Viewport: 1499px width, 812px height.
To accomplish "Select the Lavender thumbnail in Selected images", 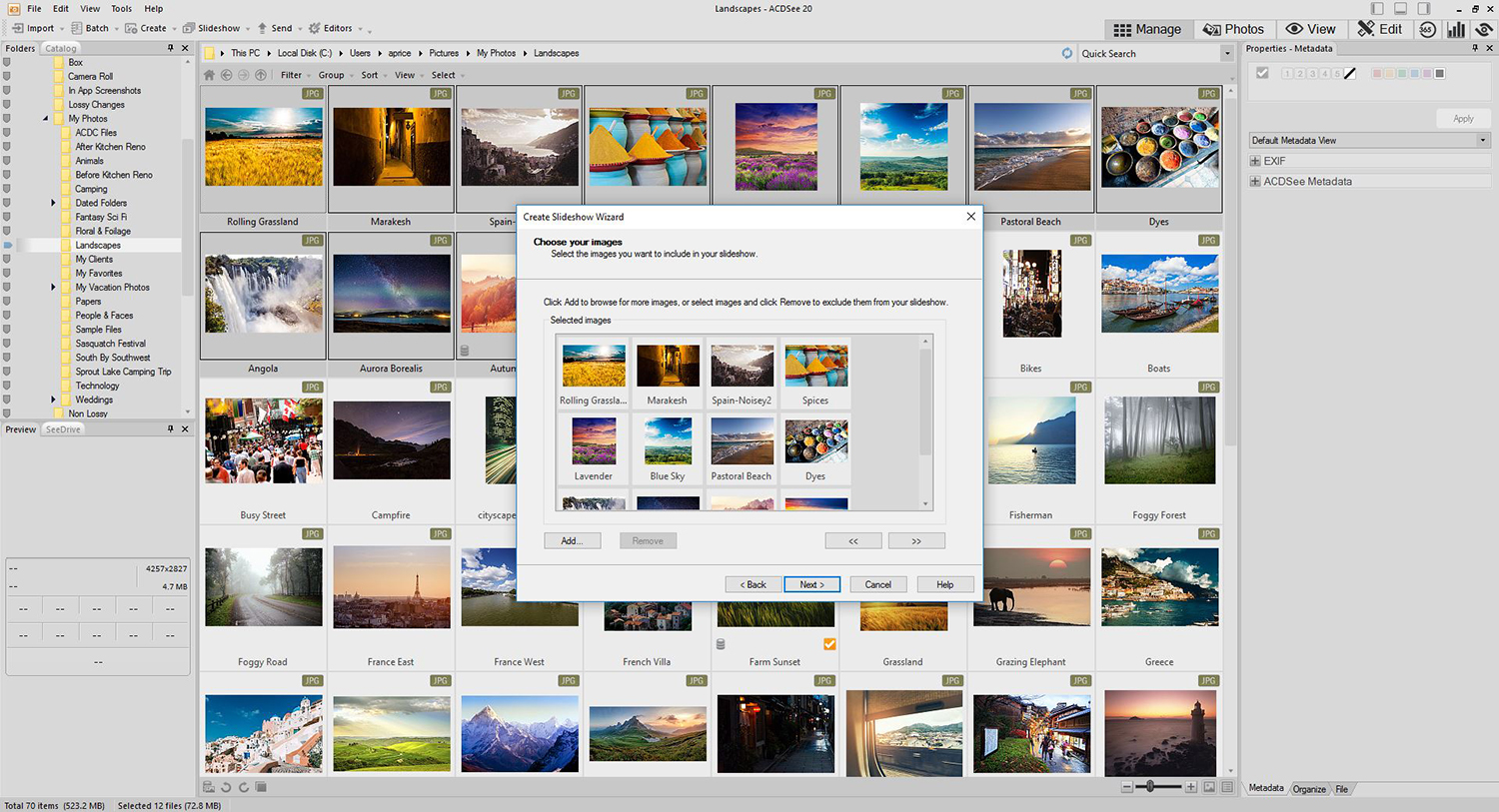I will pos(594,448).
